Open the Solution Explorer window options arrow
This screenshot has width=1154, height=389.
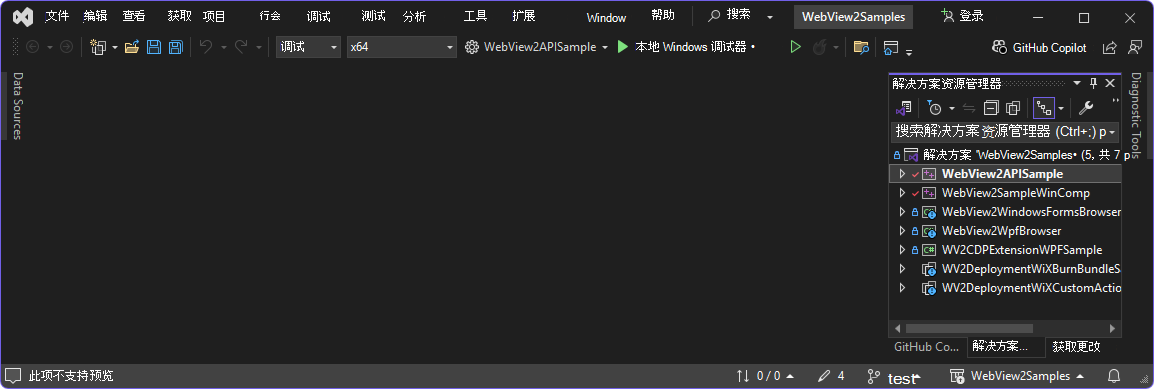point(1077,83)
